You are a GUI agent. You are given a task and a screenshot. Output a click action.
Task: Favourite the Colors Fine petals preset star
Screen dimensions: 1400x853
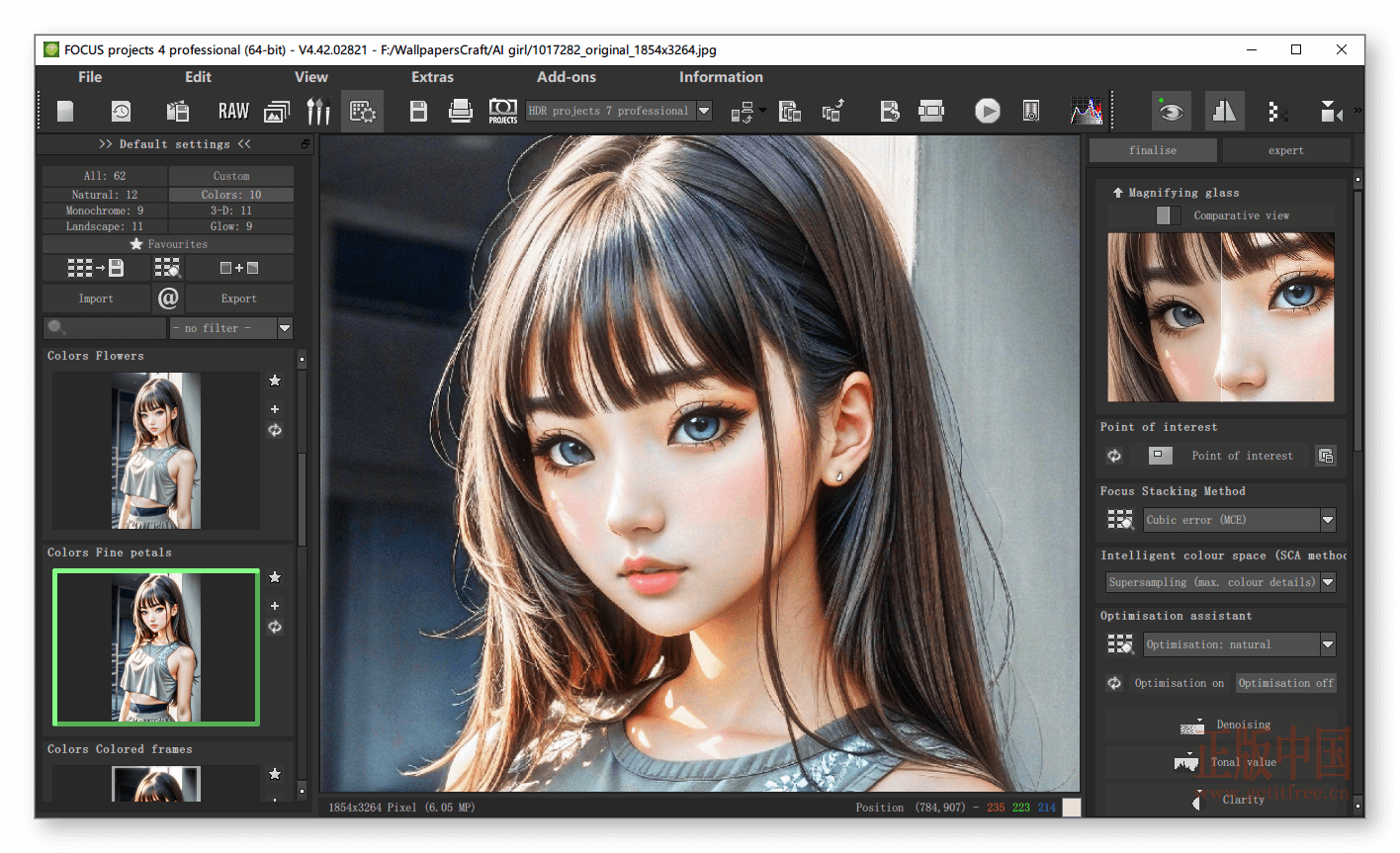point(275,577)
